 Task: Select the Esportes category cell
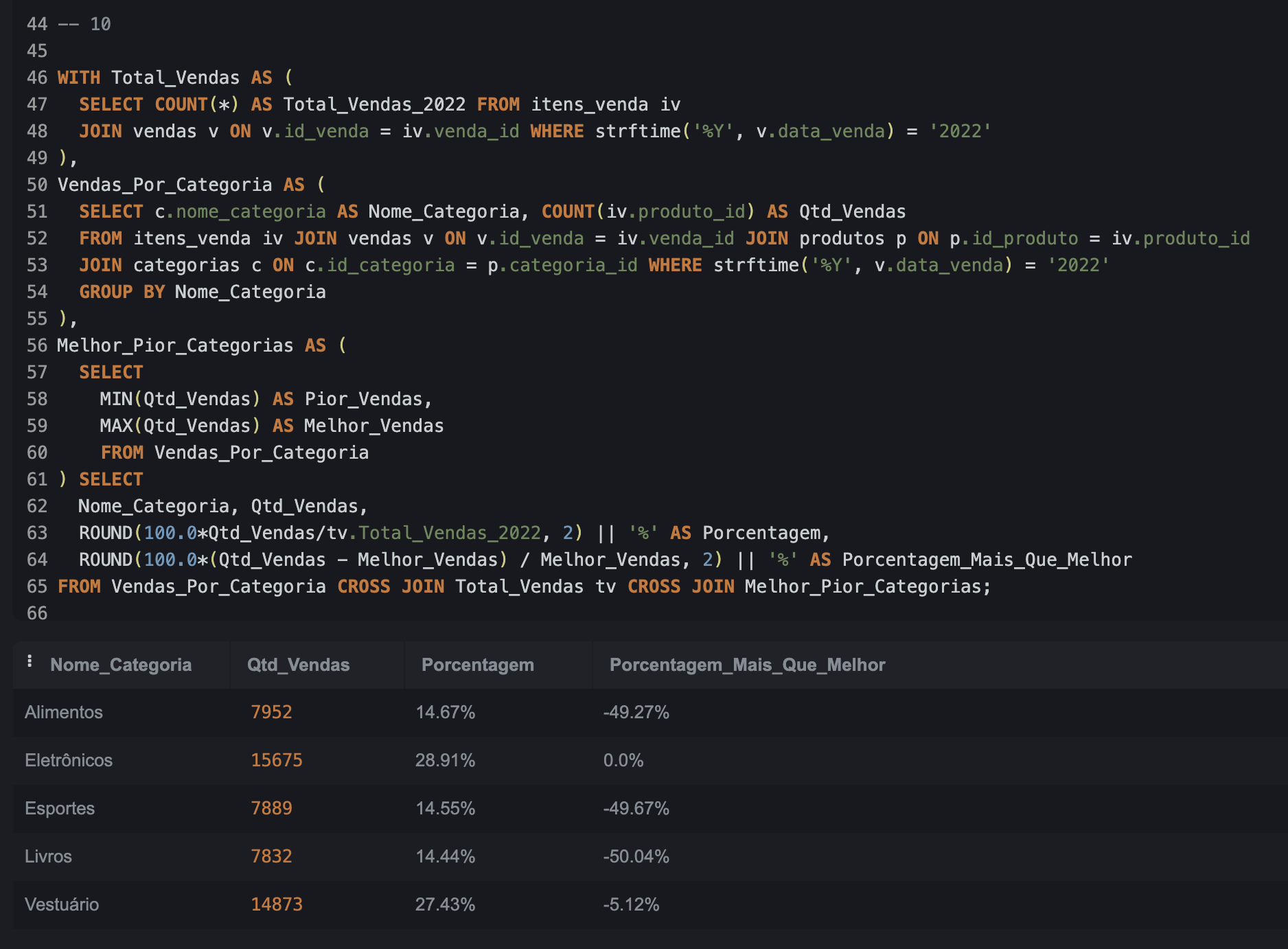pyautogui.click(x=60, y=808)
